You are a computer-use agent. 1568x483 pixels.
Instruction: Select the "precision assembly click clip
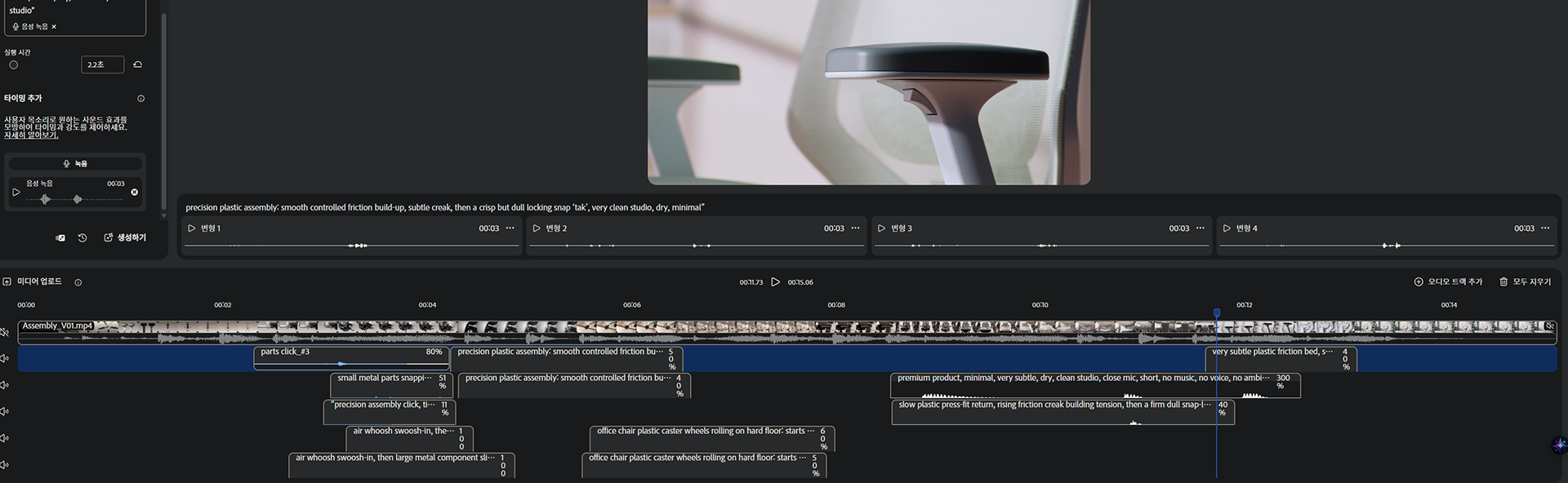pos(390,412)
